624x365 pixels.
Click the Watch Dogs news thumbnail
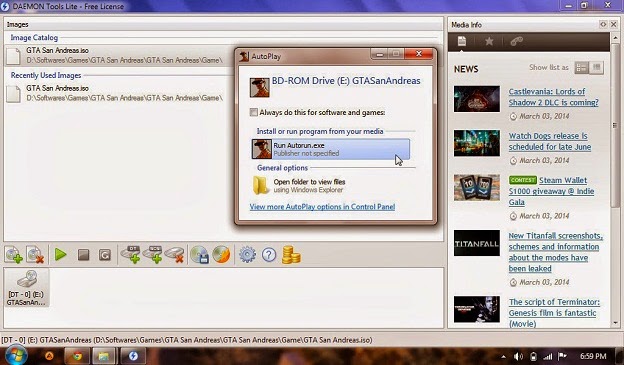tap(477, 143)
